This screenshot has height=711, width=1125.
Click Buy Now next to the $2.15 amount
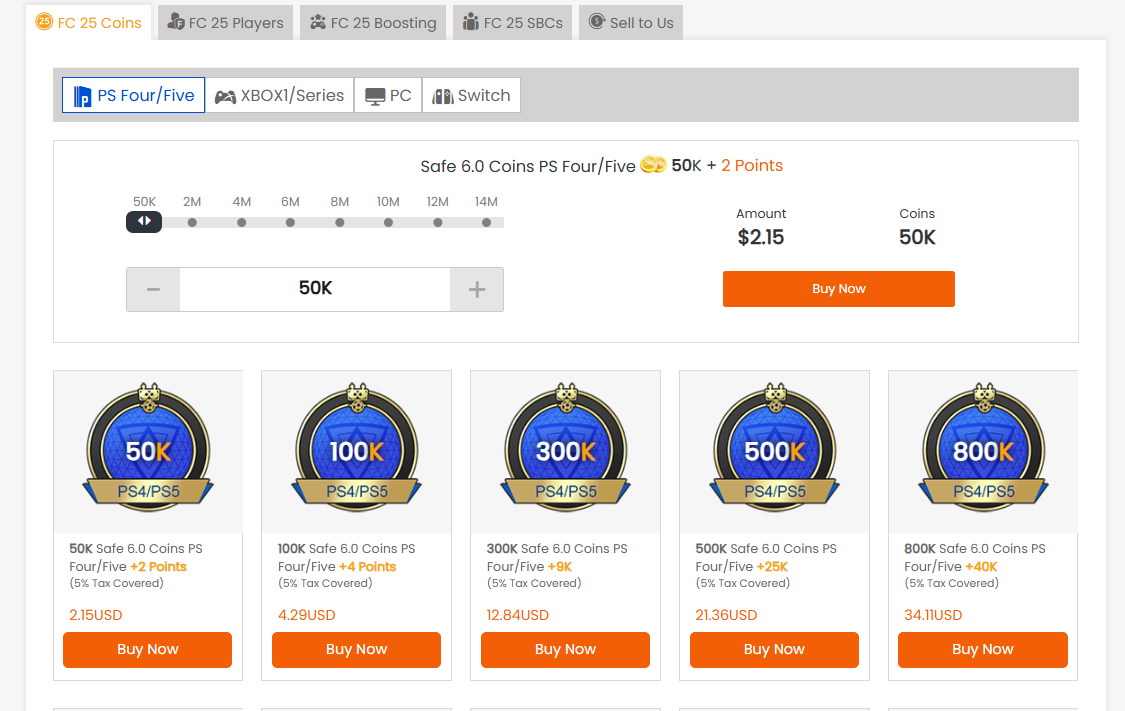pyautogui.click(x=838, y=289)
